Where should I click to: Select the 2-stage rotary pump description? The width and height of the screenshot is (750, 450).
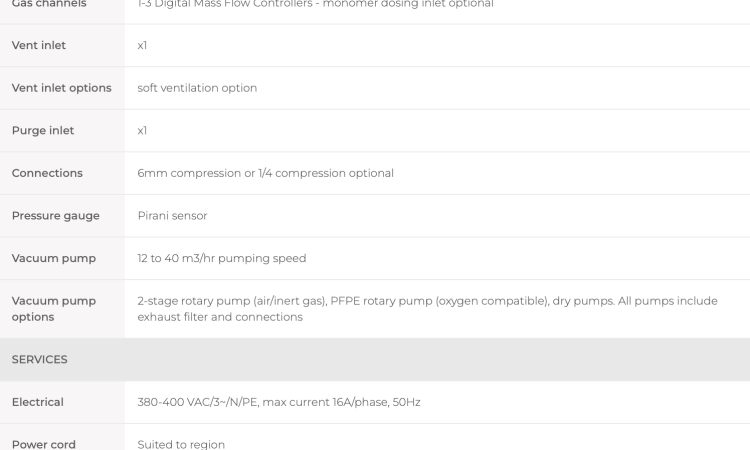click(x=427, y=309)
